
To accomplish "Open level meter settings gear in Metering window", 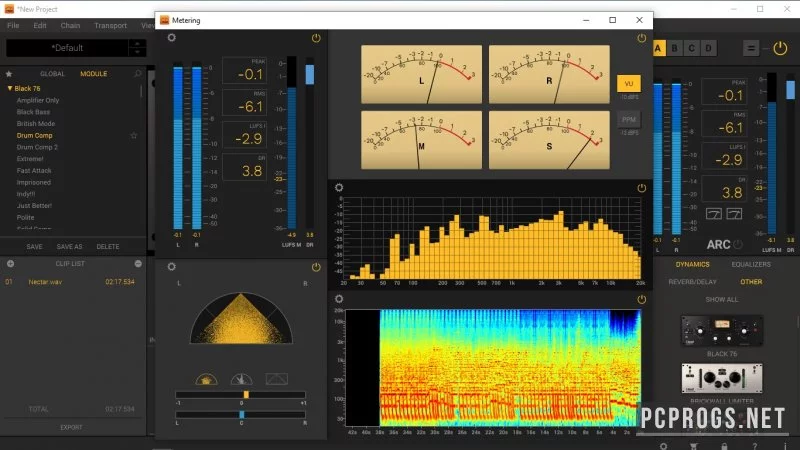I will coord(171,37).
